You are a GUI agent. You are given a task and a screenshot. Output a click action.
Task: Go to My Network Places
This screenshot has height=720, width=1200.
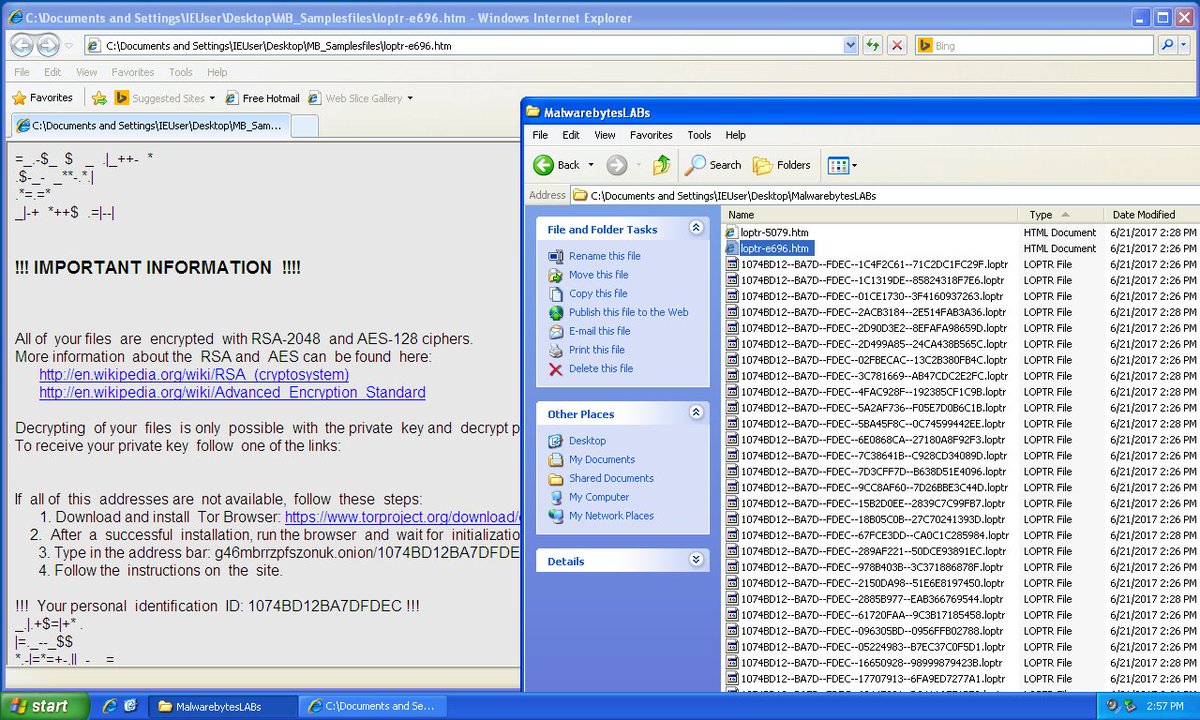(611, 516)
